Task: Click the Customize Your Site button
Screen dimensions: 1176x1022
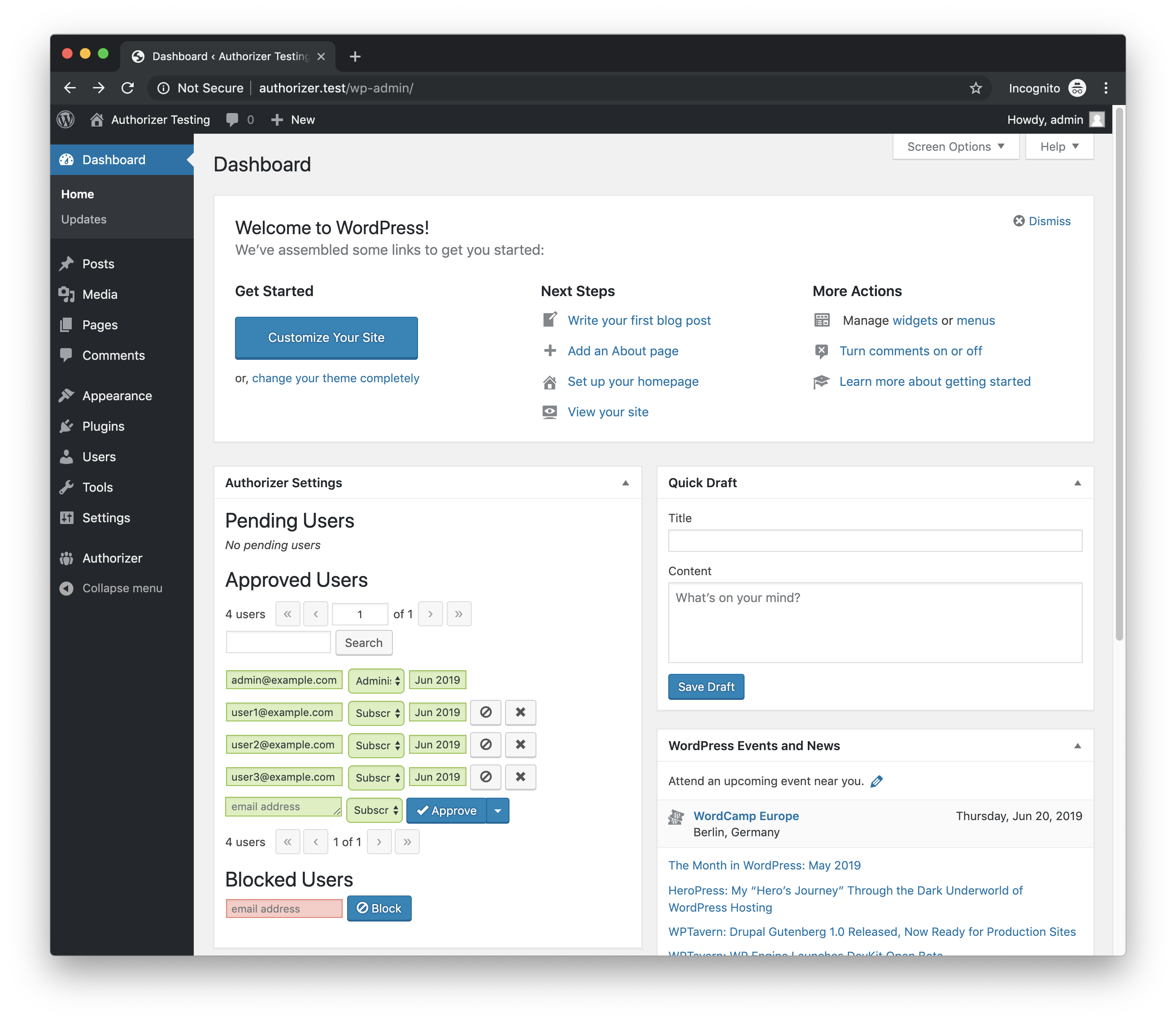Action: (x=326, y=338)
